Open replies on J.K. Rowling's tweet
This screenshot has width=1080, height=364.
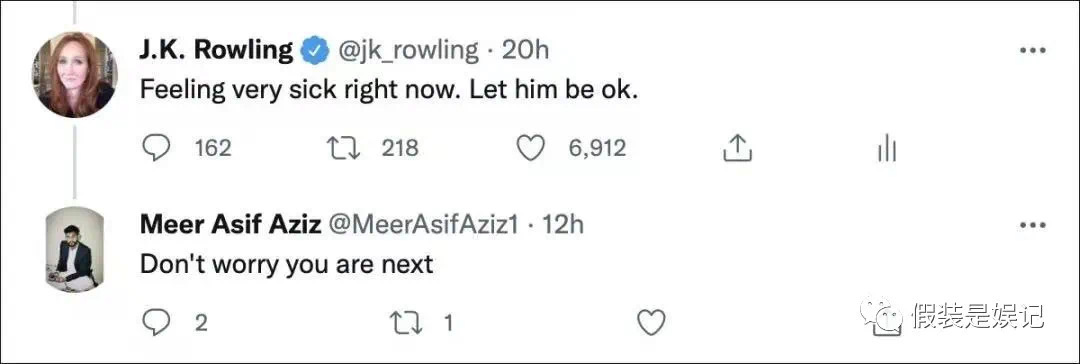(156, 148)
